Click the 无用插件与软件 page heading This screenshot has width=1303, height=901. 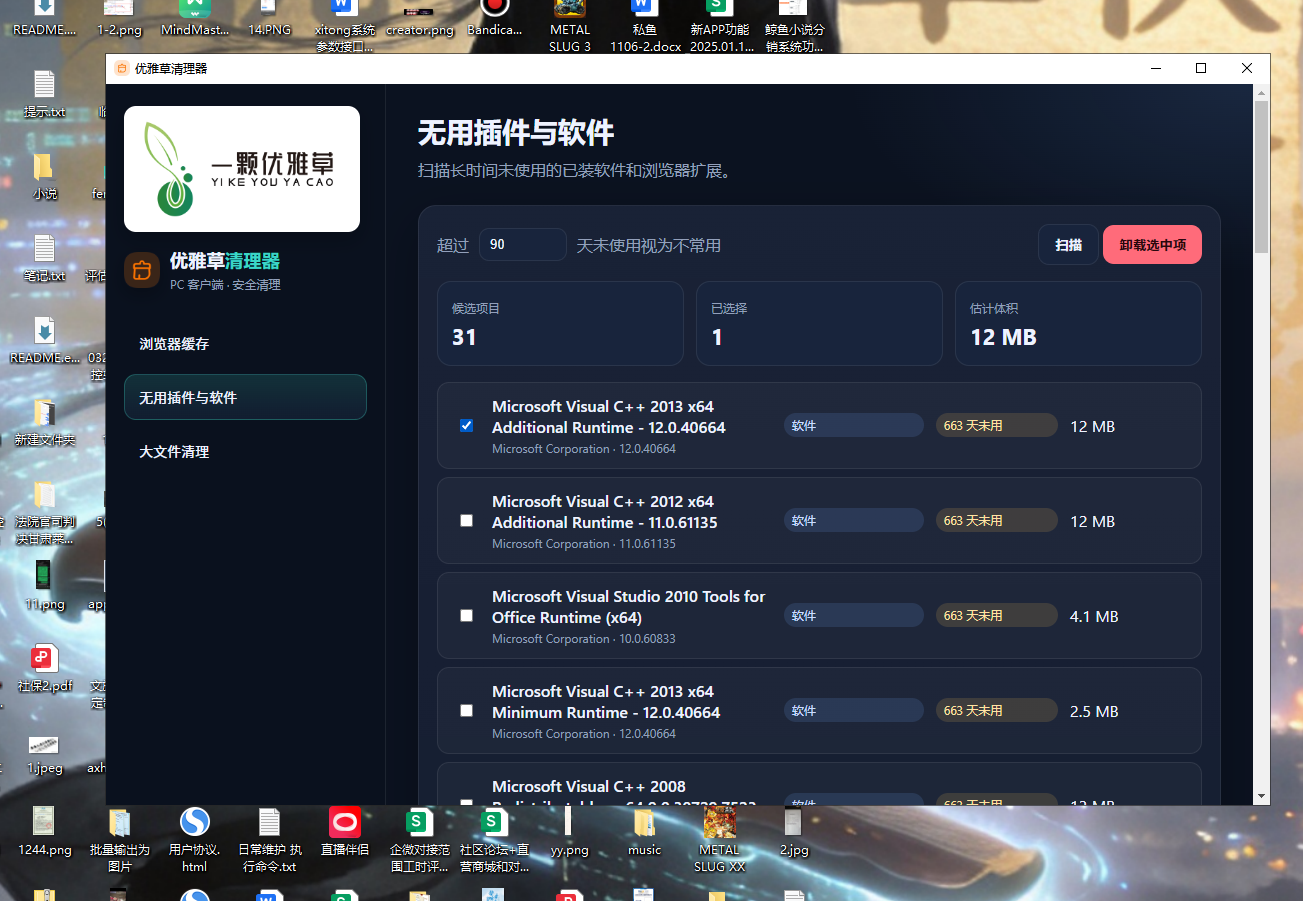pos(516,133)
